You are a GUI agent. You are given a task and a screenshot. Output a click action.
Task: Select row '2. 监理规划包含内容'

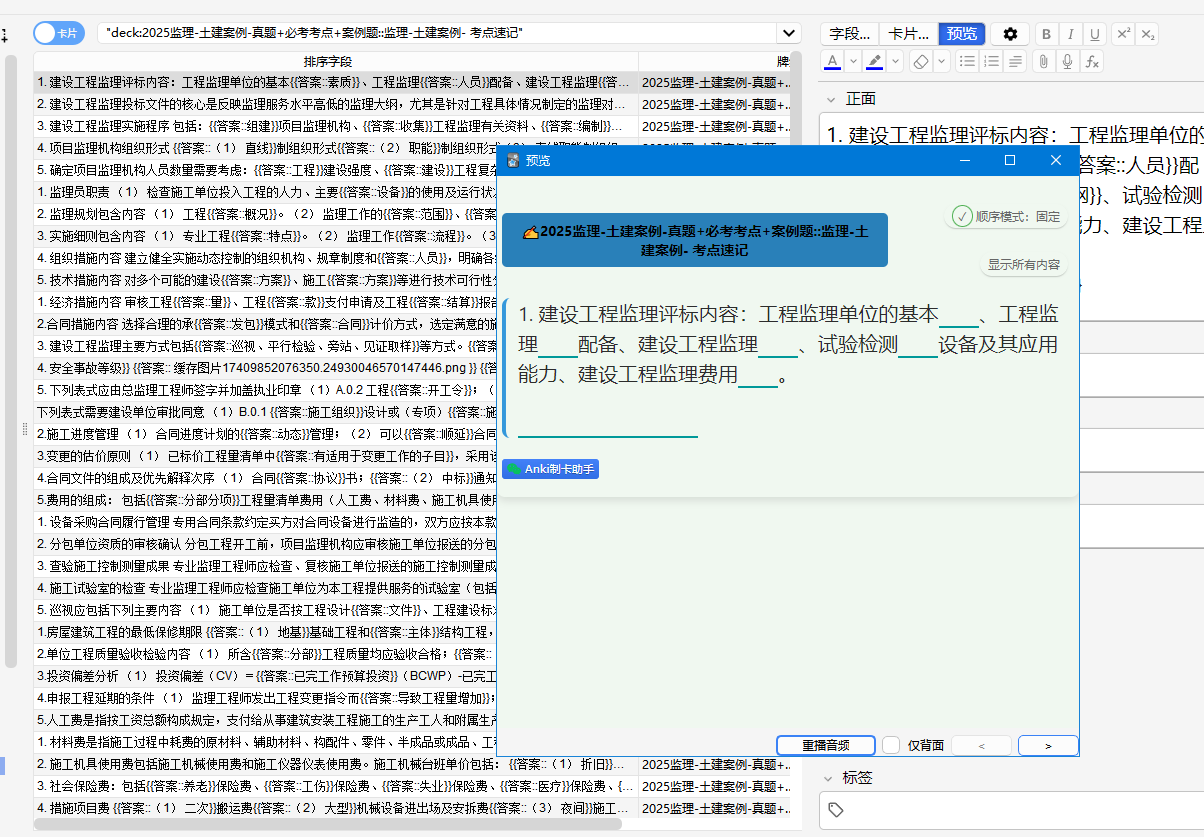(265, 213)
